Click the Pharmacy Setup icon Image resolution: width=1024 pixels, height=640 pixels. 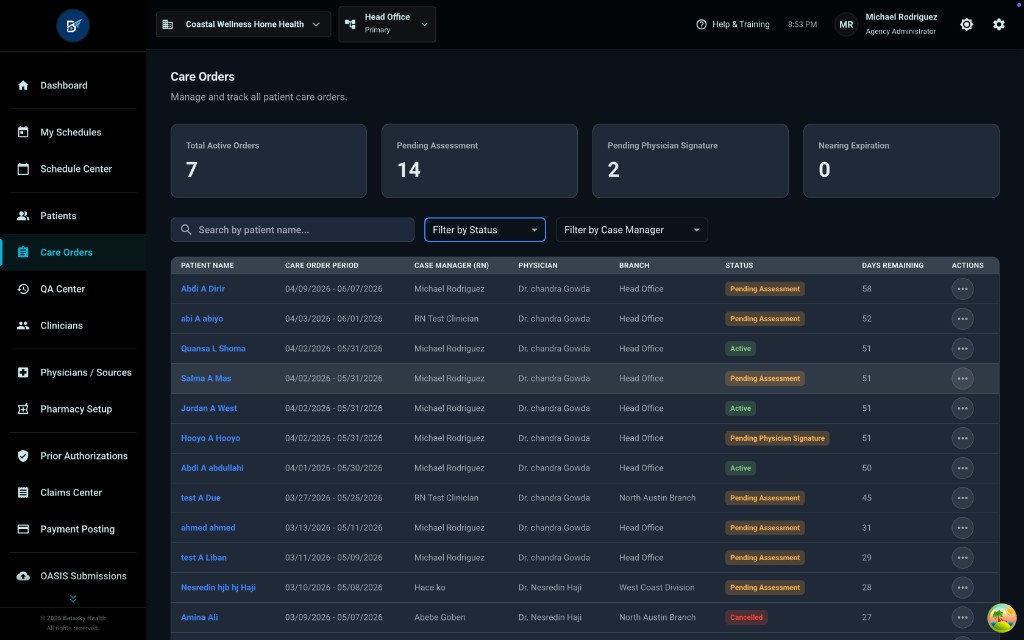click(23, 409)
